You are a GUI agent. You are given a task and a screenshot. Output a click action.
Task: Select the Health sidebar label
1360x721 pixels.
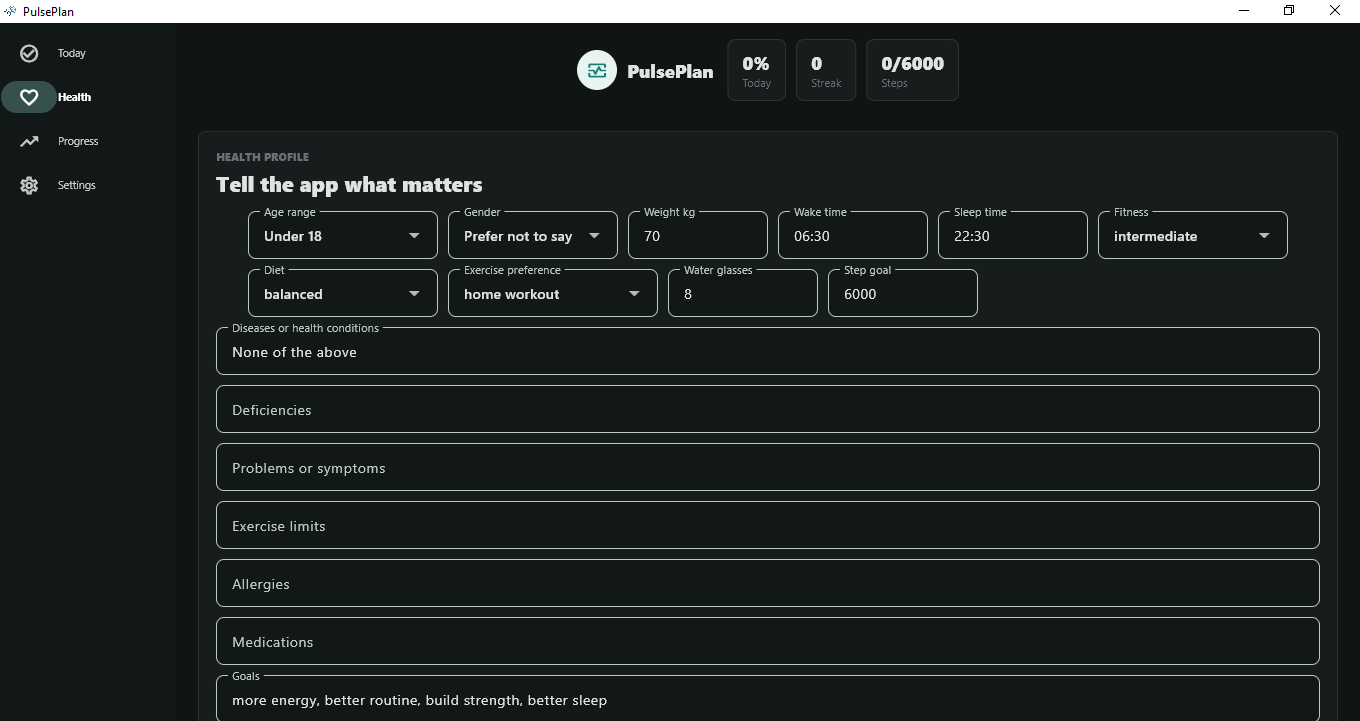coord(74,97)
